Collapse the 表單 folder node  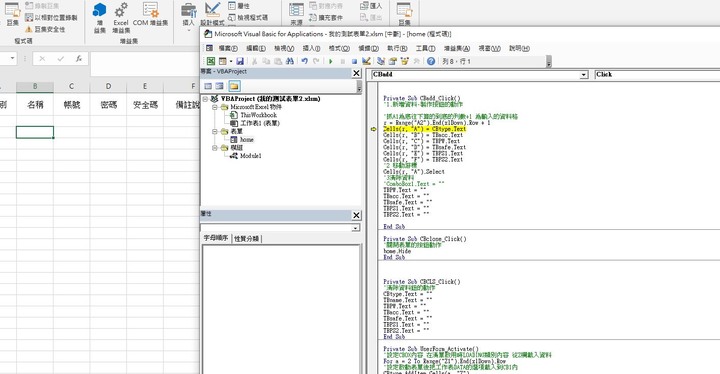(214, 131)
